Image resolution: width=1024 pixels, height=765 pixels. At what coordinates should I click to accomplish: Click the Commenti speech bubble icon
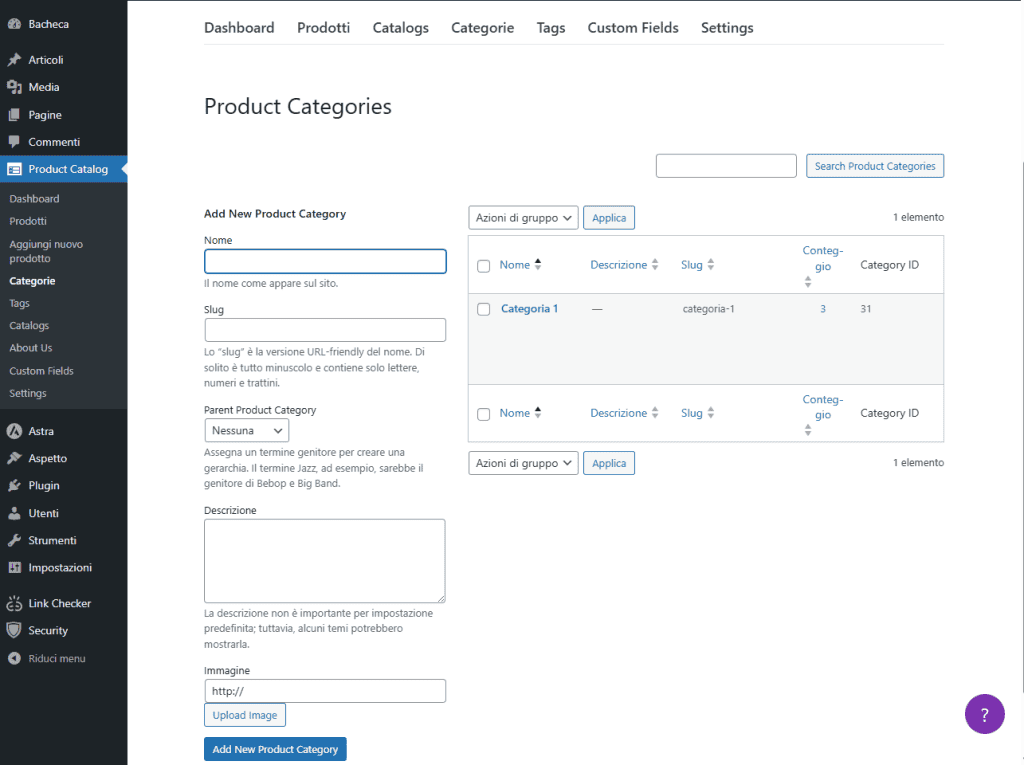pyautogui.click(x=14, y=142)
